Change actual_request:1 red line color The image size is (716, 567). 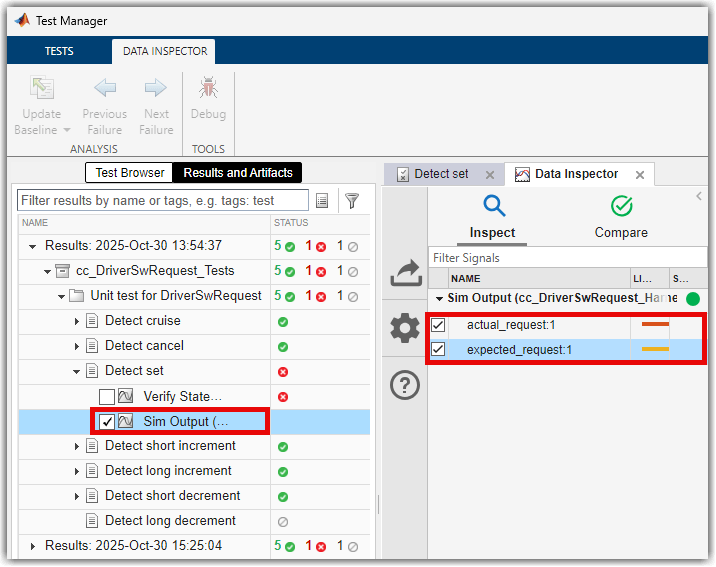coord(655,324)
